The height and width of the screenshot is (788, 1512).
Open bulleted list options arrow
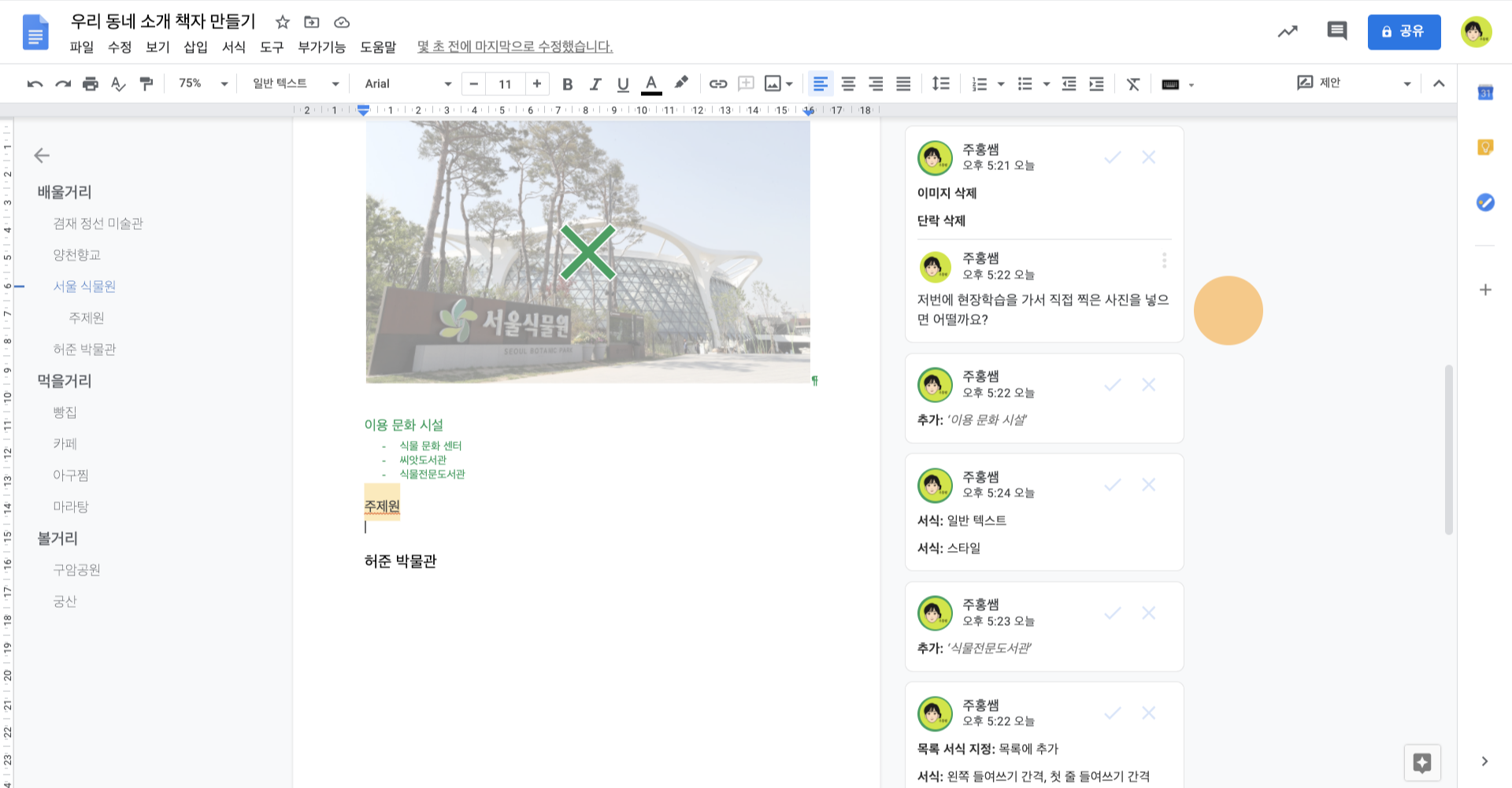point(1047,84)
